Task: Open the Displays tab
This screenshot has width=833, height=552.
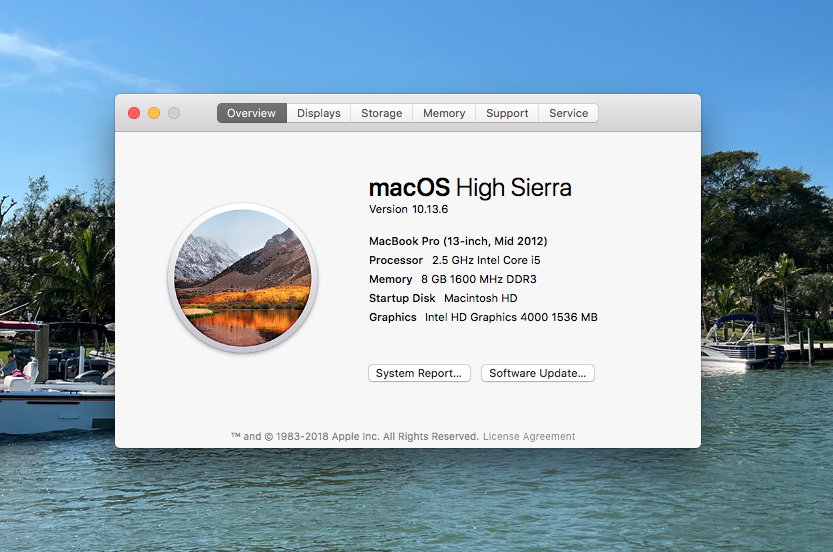Action: click(x=319, y=113)
